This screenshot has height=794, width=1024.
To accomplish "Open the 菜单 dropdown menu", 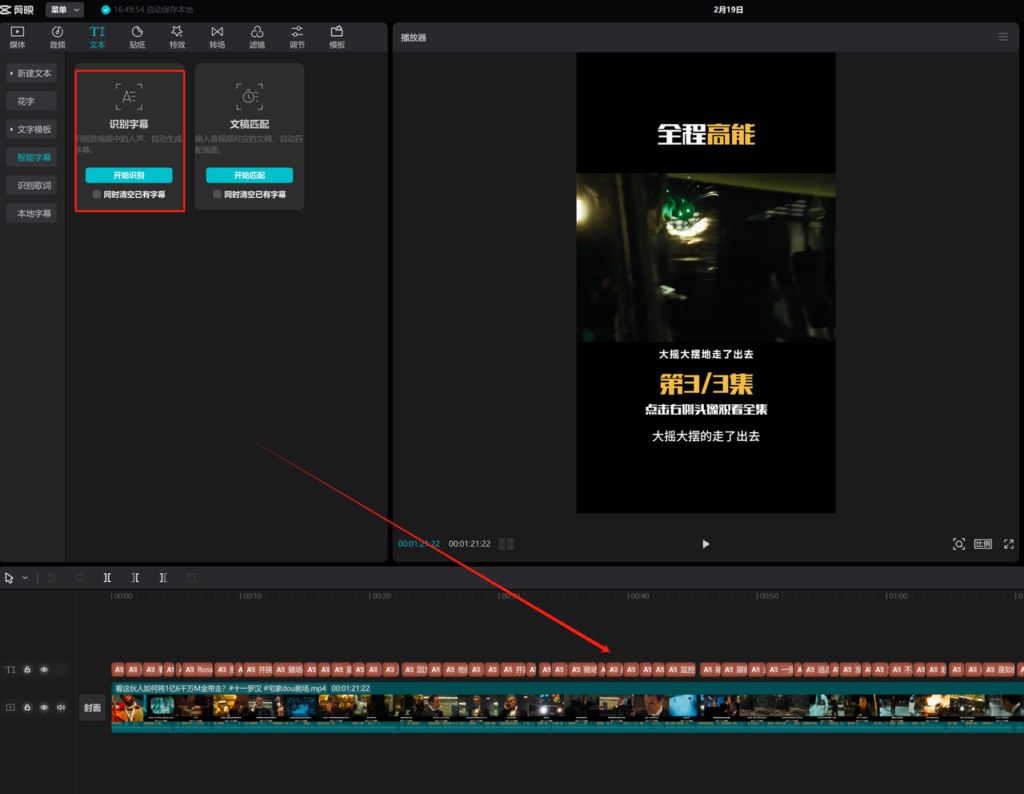I will [65, 10].
